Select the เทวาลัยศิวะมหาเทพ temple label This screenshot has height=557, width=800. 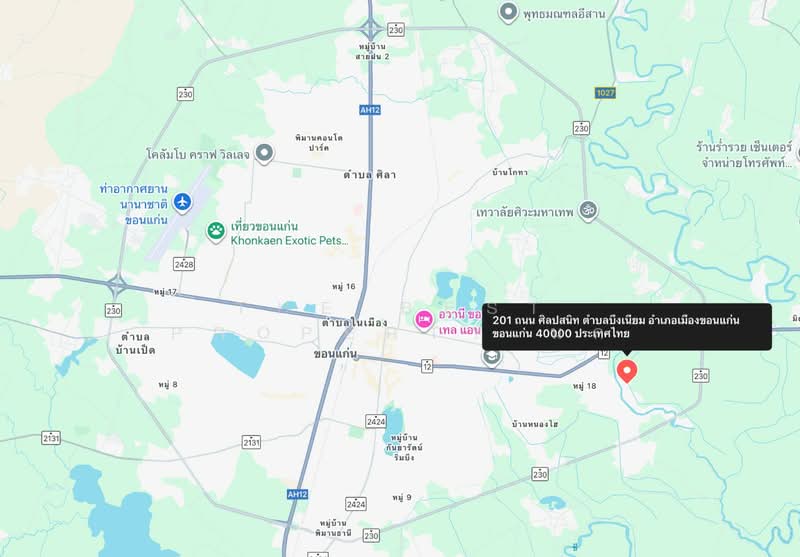(524, 212)
